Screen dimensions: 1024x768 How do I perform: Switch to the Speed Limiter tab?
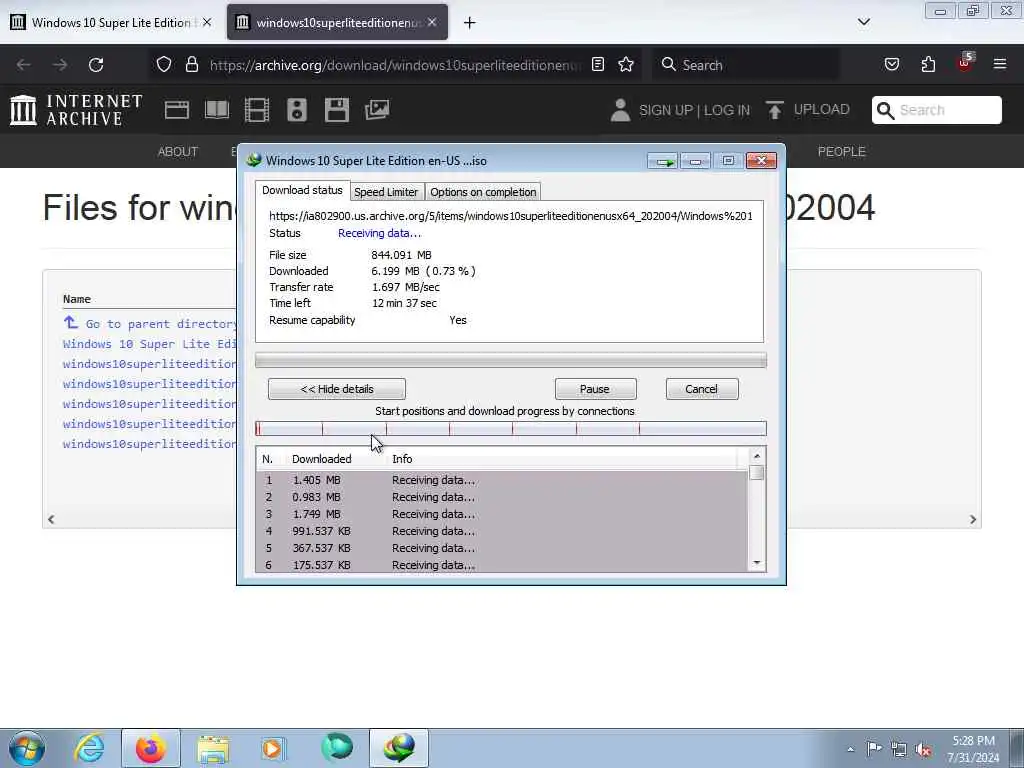(386, 192)
